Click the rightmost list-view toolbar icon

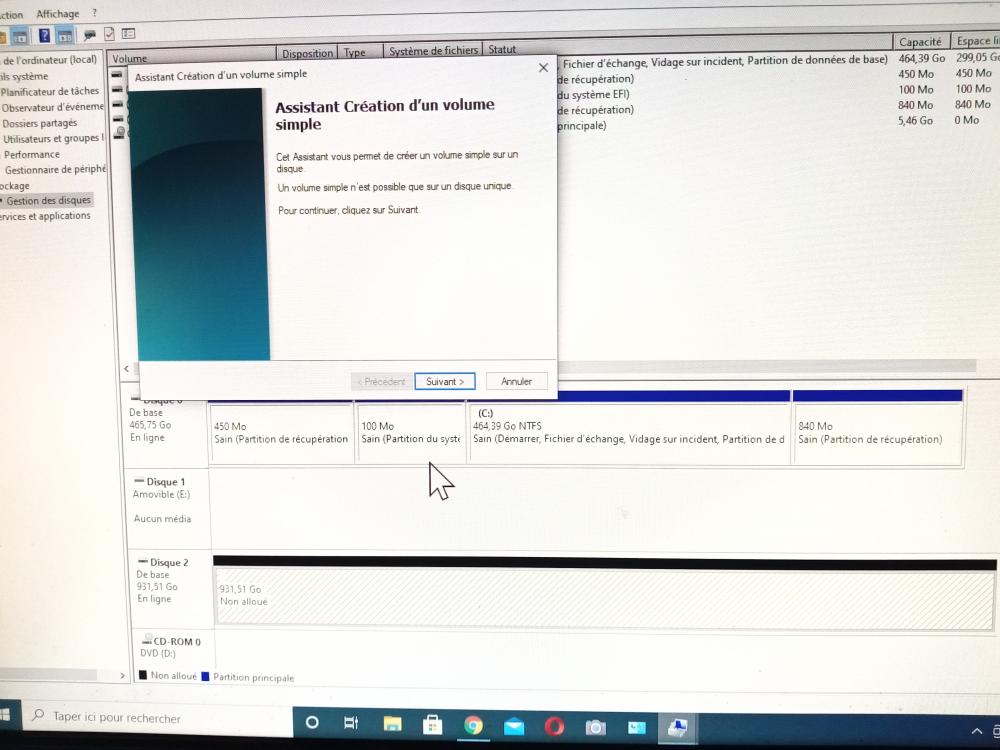(x=128, y=33)
